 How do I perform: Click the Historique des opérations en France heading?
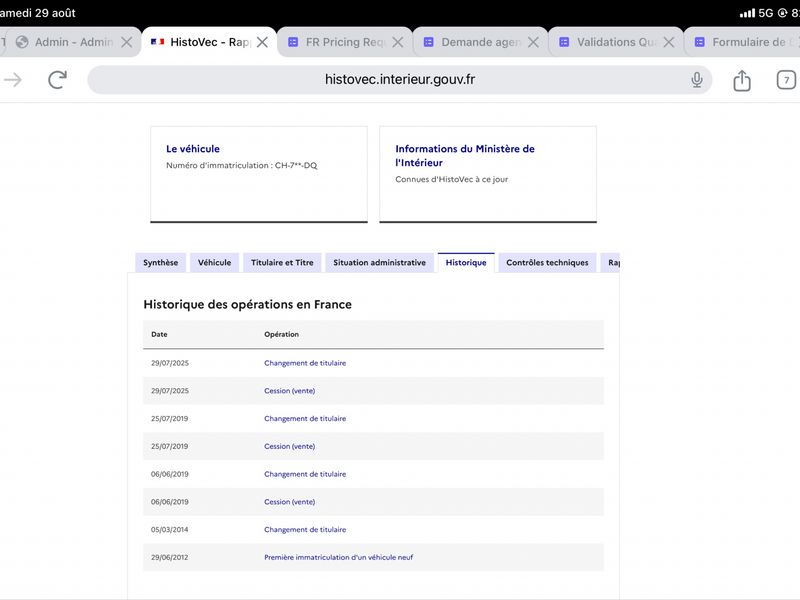(x=247, y=305)
